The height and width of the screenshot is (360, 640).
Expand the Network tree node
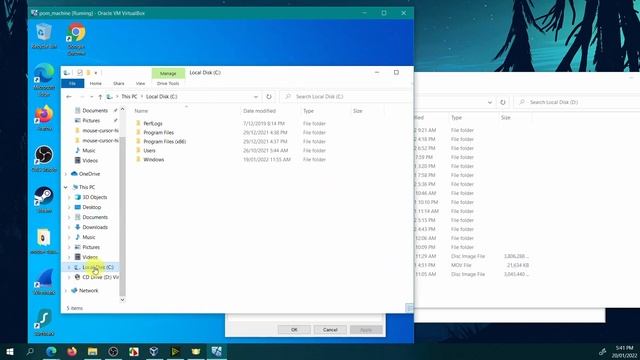[66, 291]
